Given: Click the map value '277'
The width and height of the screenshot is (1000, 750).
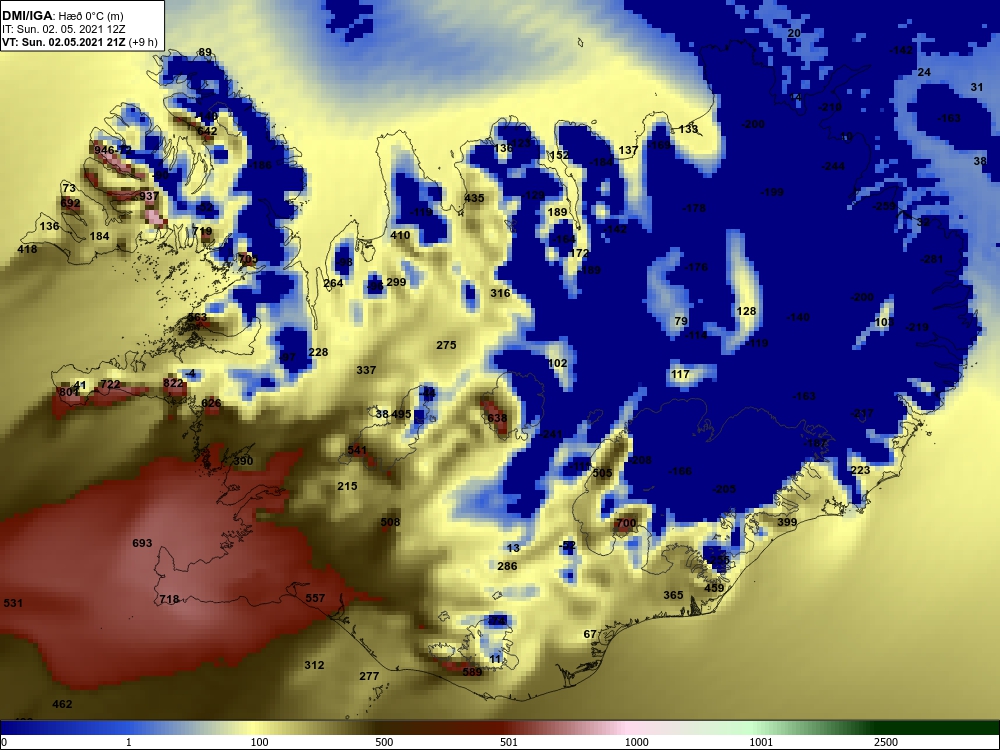Looking at the screenshot, I should (x=369, y=676).
